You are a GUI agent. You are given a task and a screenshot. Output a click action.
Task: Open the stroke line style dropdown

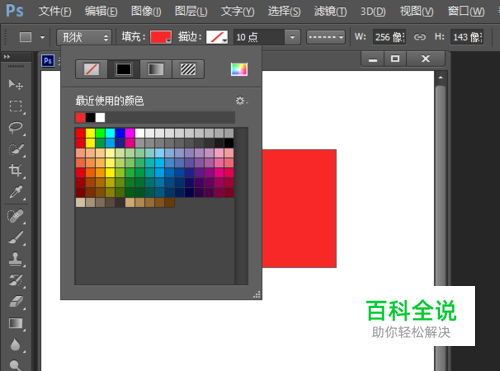326,37
